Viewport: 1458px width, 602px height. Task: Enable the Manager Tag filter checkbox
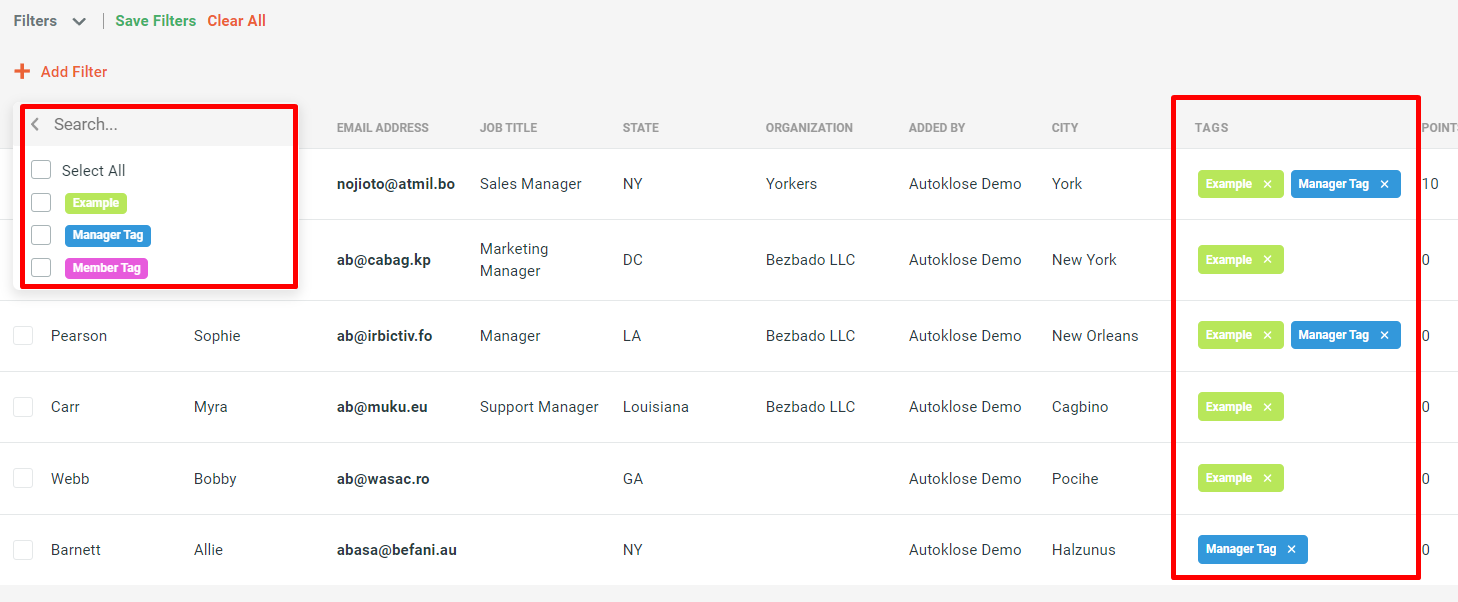coord(41,235)
